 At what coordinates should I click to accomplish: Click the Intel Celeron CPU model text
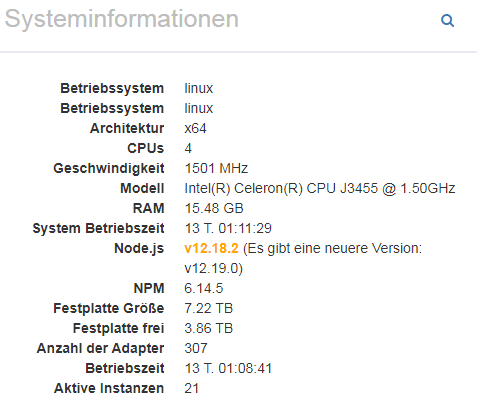click(320, 188)
